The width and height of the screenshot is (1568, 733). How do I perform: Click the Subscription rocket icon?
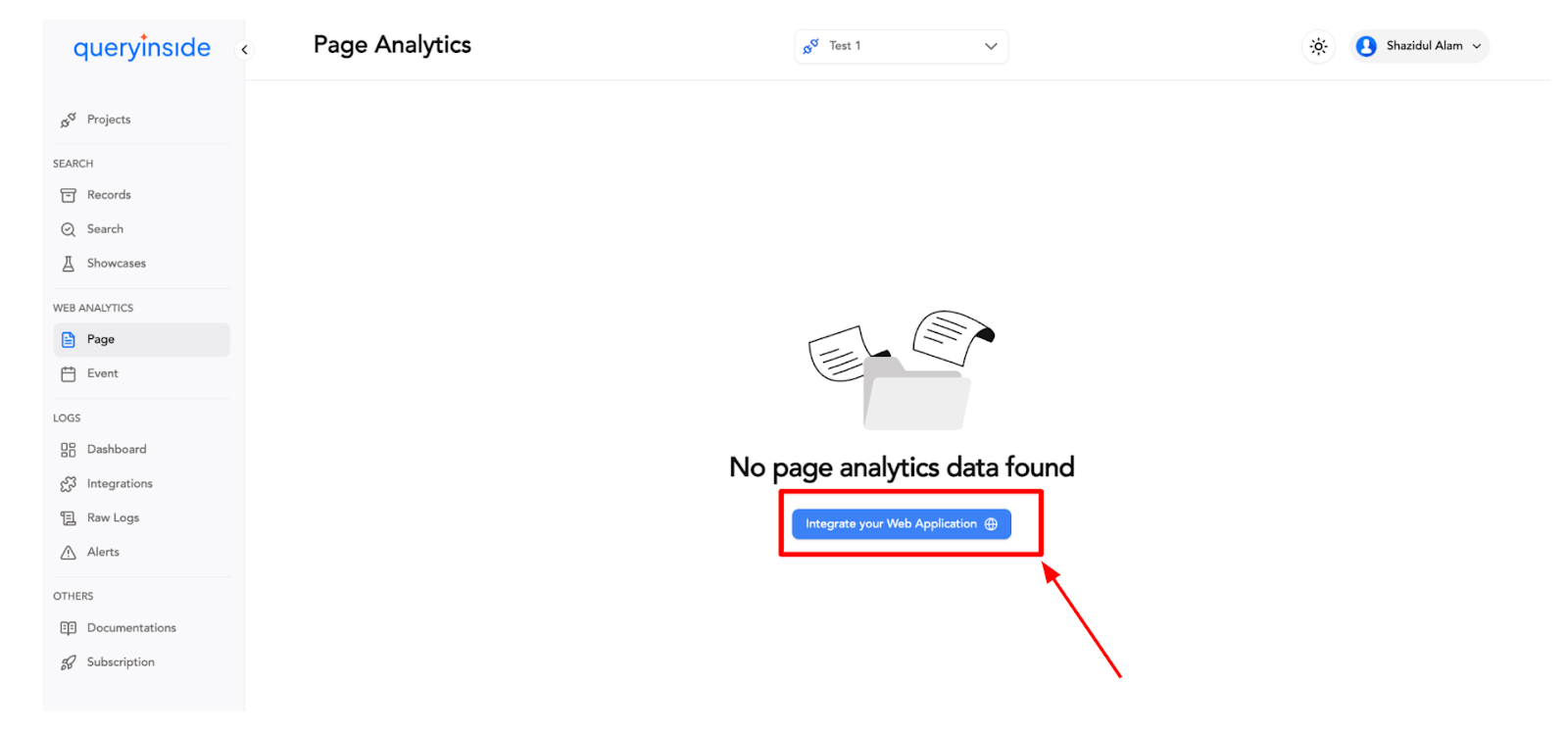68,662
